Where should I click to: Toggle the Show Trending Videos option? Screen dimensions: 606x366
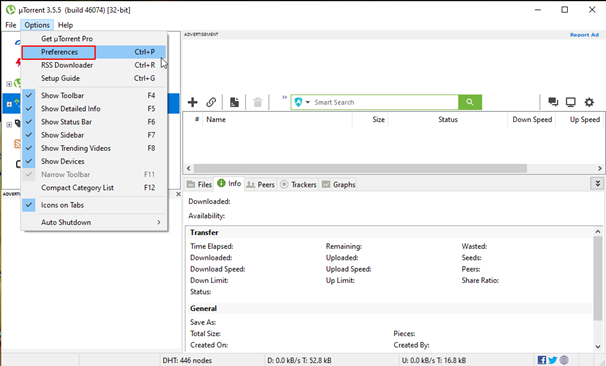click(94, 148)
